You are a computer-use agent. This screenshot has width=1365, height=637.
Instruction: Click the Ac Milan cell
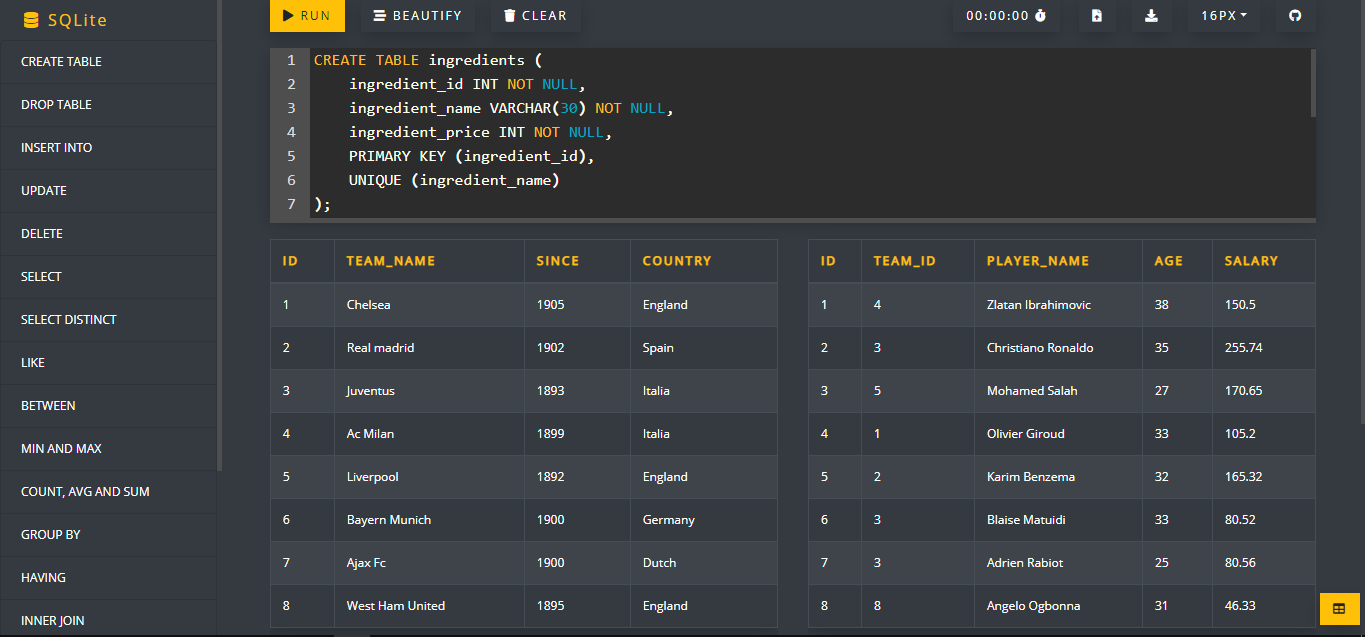coord(429,434)
